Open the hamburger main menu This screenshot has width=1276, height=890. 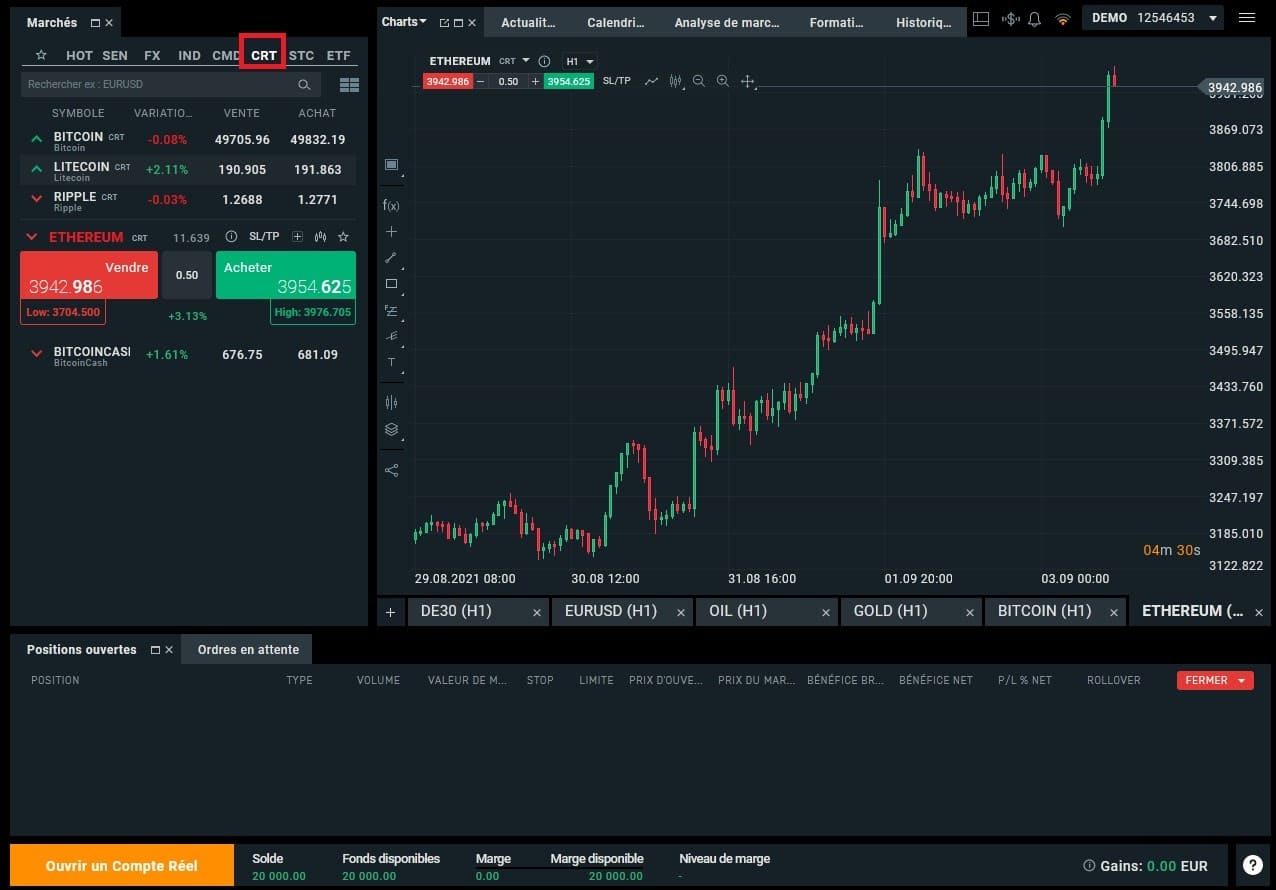coord(1246,18)
